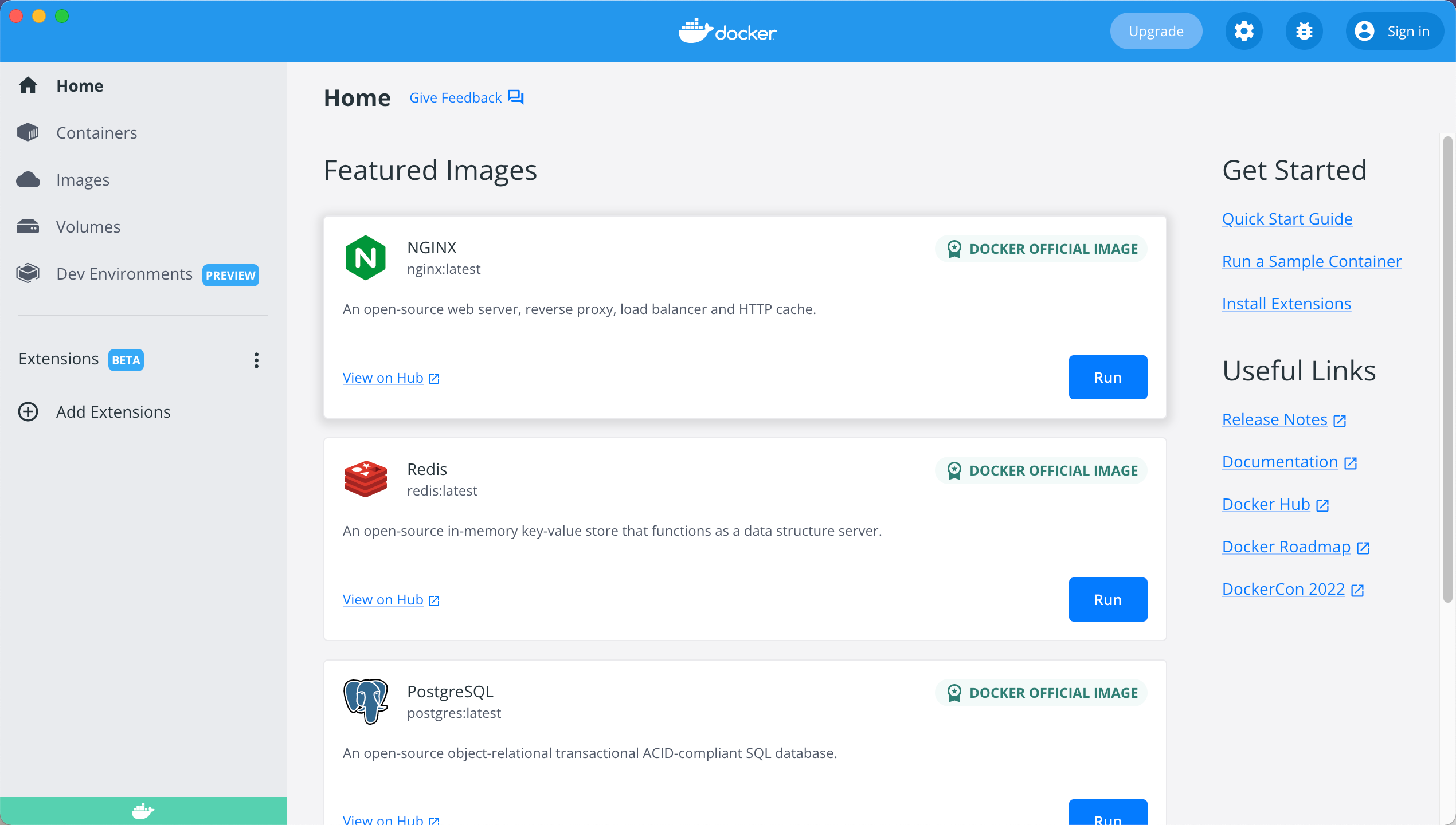Screen dimensions: 1456x825
Task: Open Containers in the sidebar
Action: (96, 133)
